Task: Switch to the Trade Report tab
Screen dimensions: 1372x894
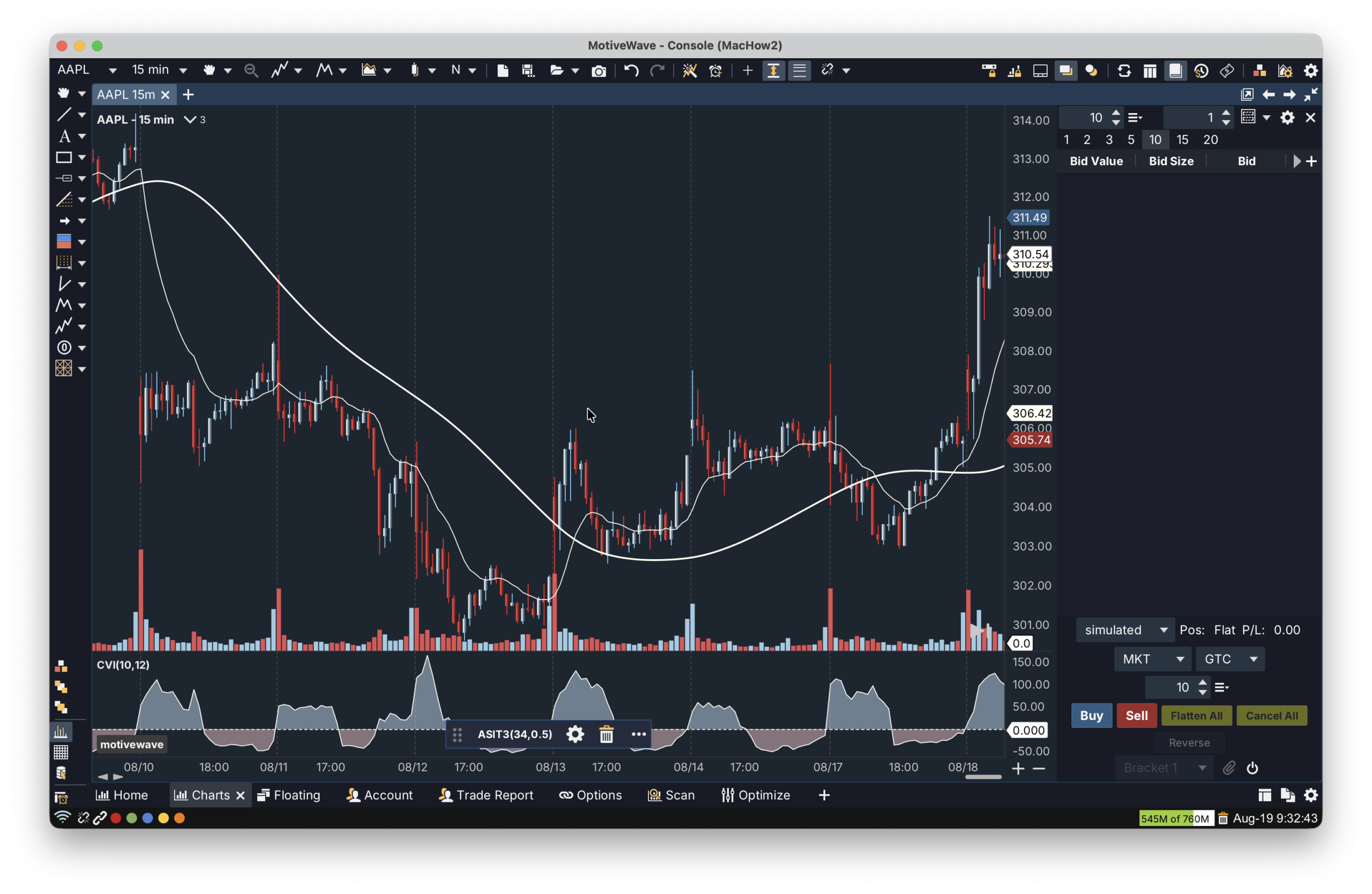Action: [x=486, y=795]
